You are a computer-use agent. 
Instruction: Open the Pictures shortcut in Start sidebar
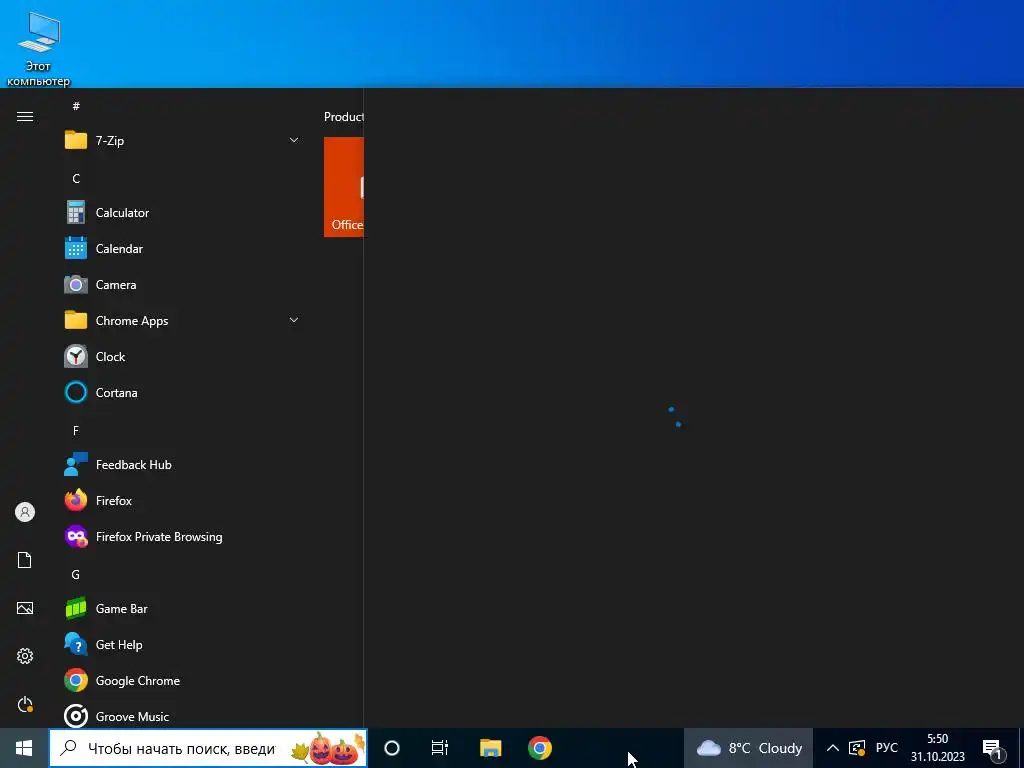point(25,608)
